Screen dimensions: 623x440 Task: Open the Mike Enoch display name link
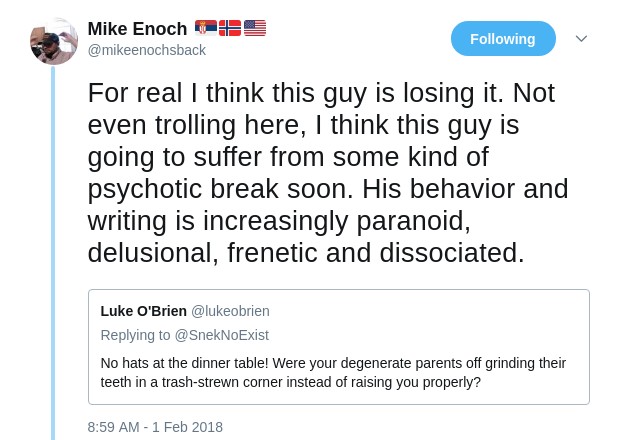pos(138,29)
